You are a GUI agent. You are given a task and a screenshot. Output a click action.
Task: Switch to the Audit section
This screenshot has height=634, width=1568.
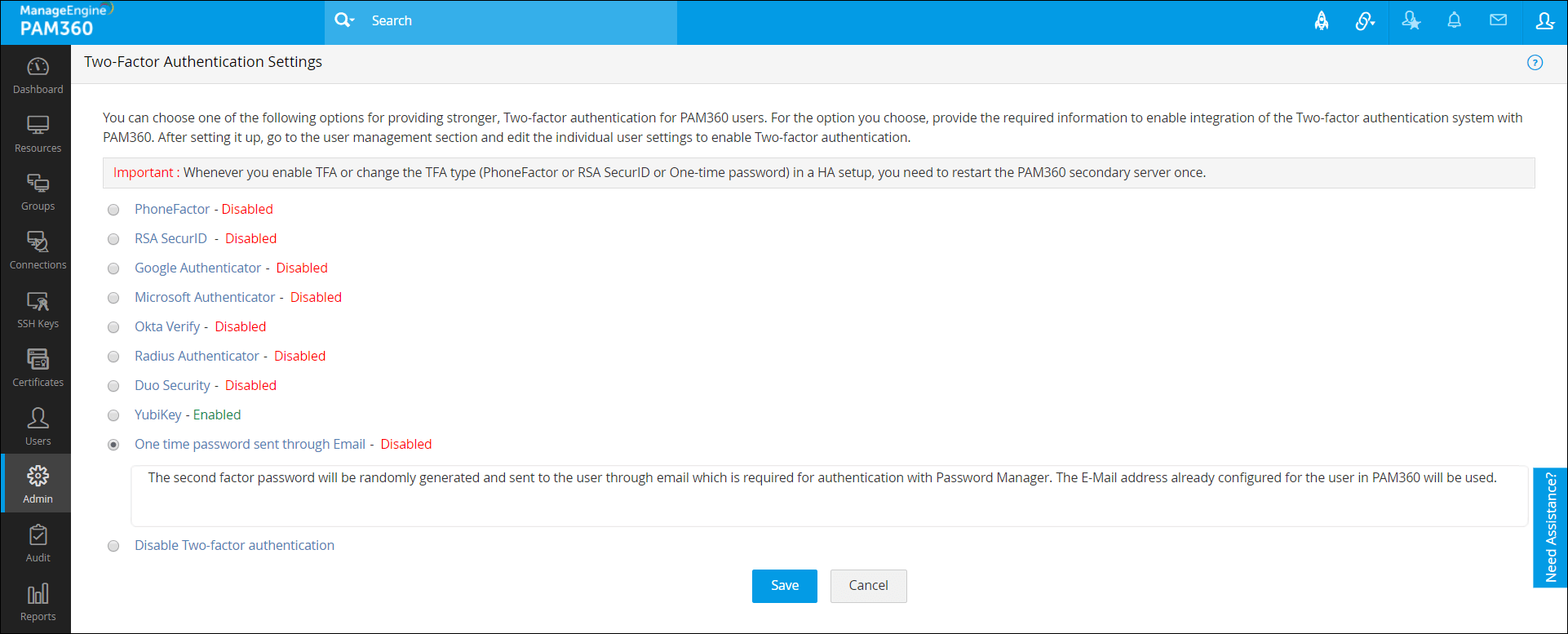point(38,543)
